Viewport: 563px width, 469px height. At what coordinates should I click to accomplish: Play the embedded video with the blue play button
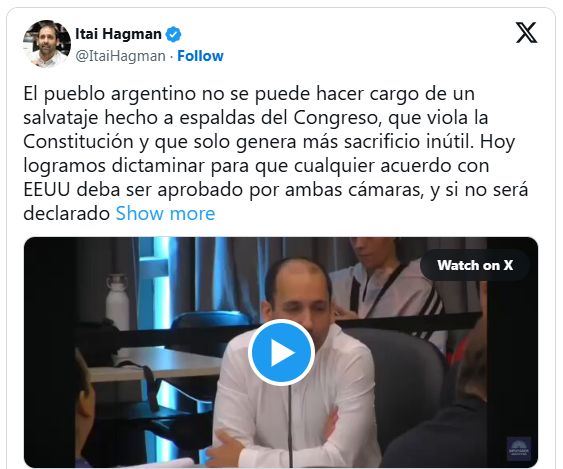pos(281,353)
